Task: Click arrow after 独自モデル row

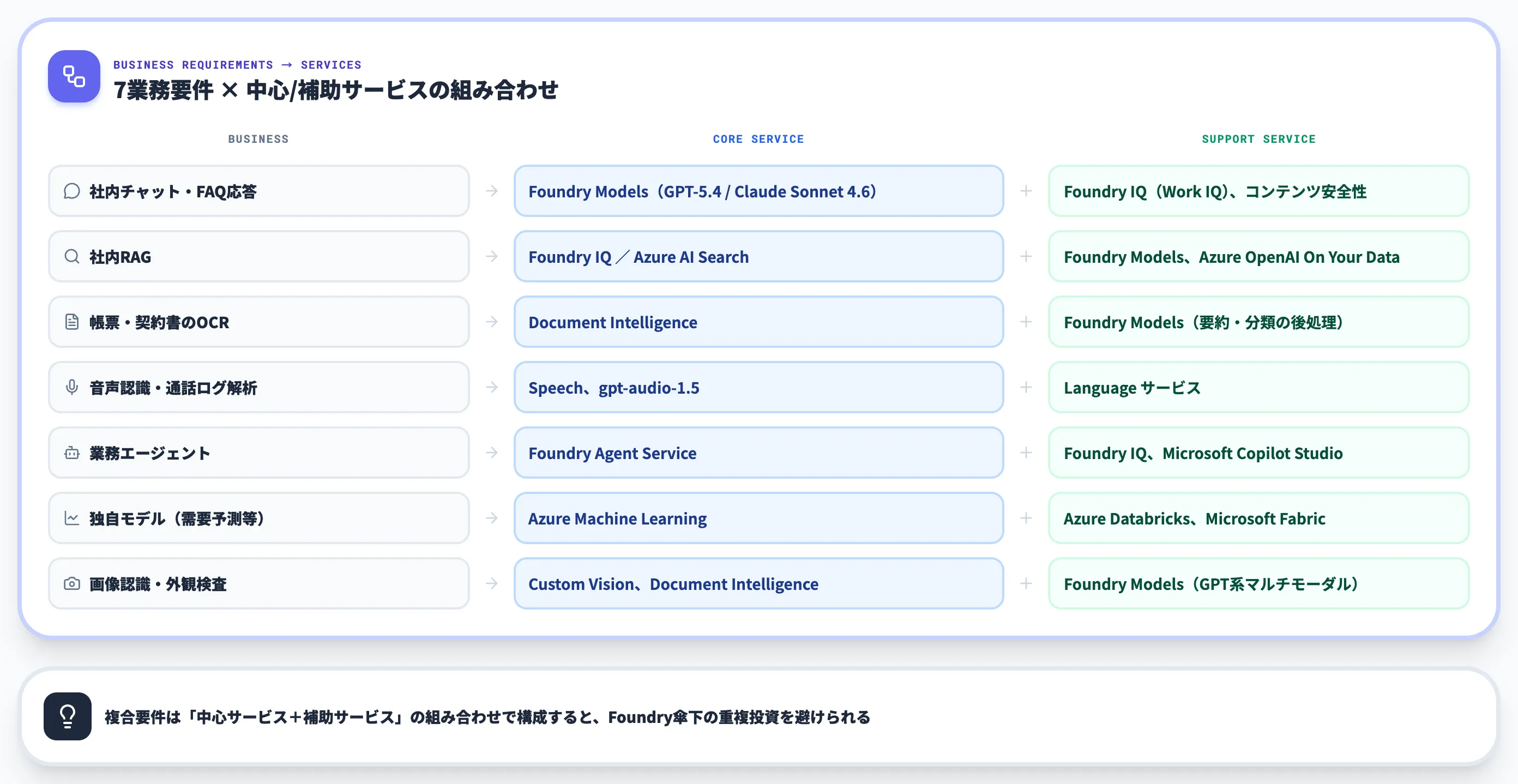Action: click(492, 518)
